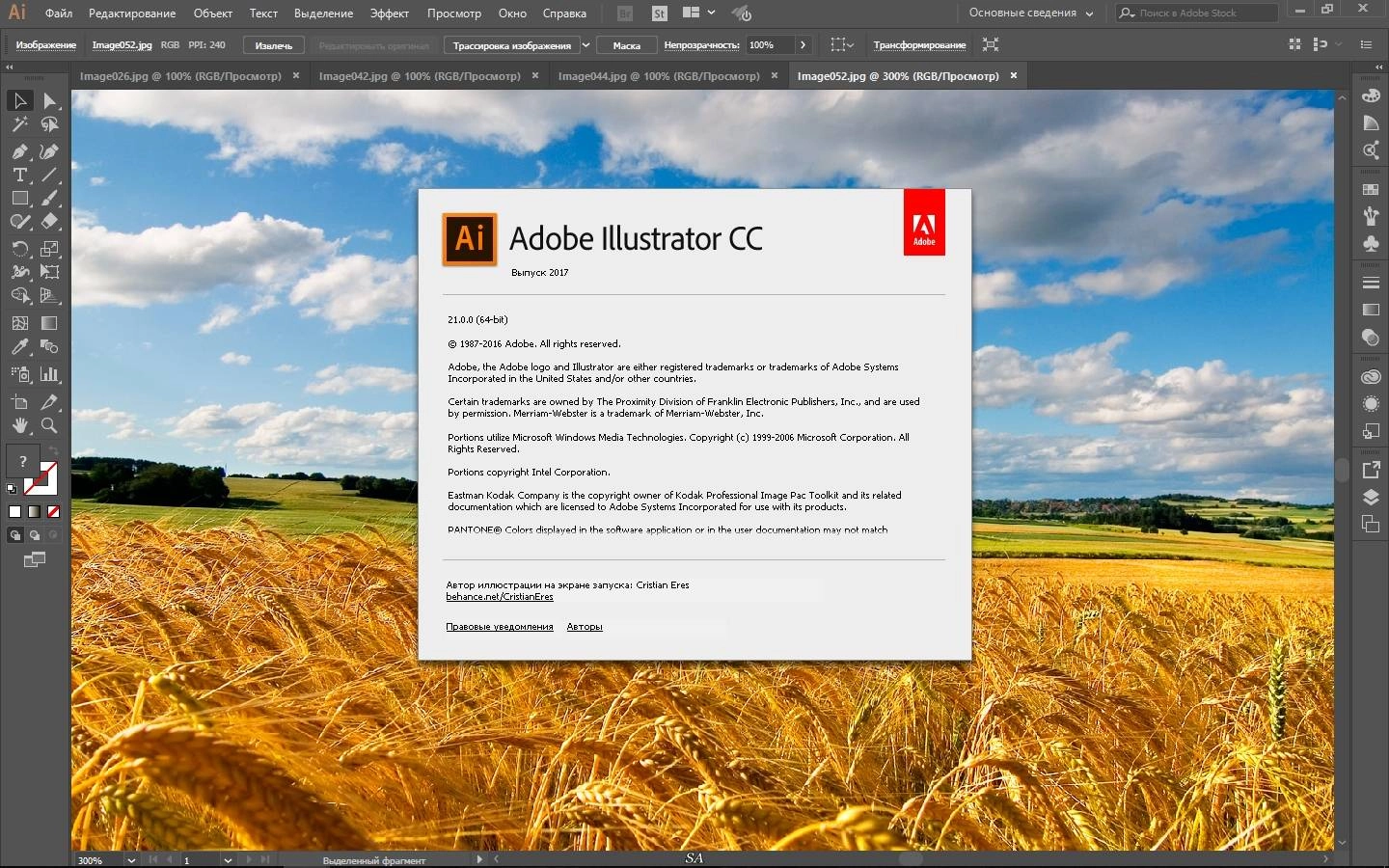Click the Трассировка изображения button
The width and height of the screenshot is (1389, 868).
coord(511,45)
